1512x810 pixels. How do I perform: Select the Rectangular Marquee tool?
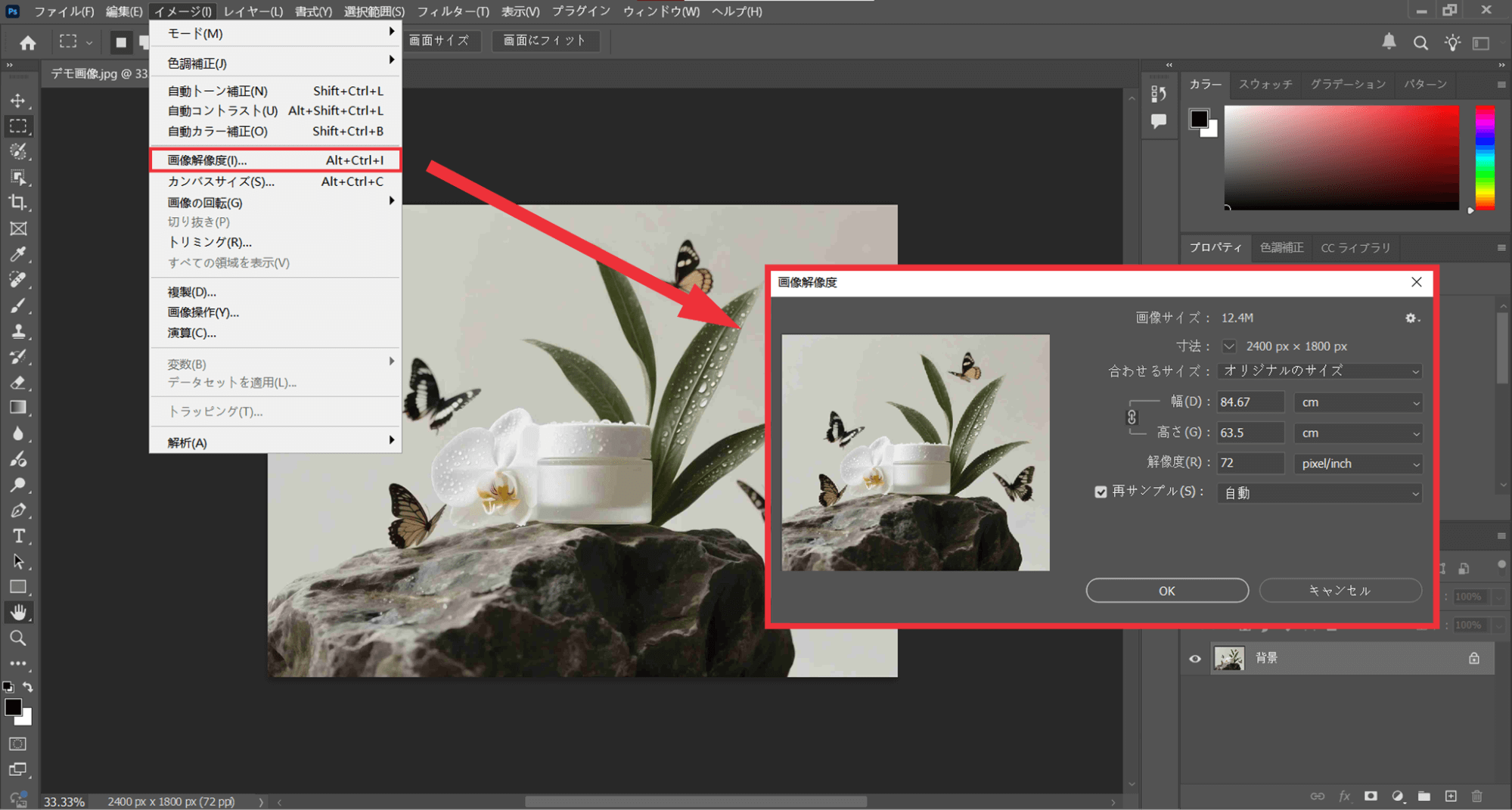click(x=18, y=126)
